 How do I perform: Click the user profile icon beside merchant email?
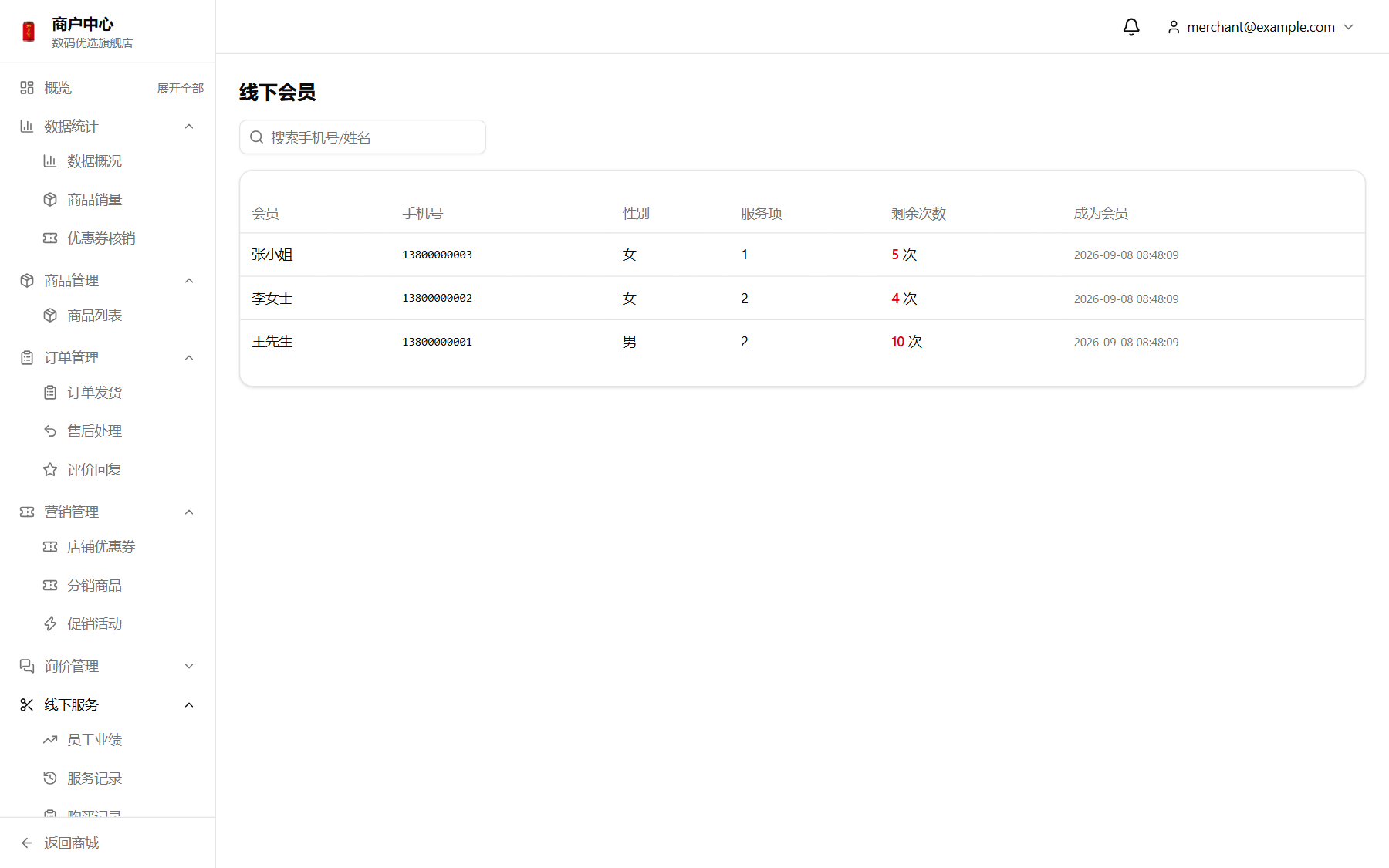(1174, 27)
